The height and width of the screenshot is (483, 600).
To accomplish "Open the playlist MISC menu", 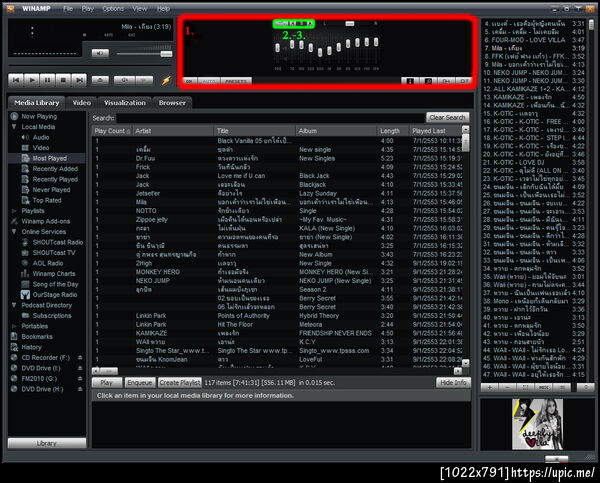I will tap(544, 387).
